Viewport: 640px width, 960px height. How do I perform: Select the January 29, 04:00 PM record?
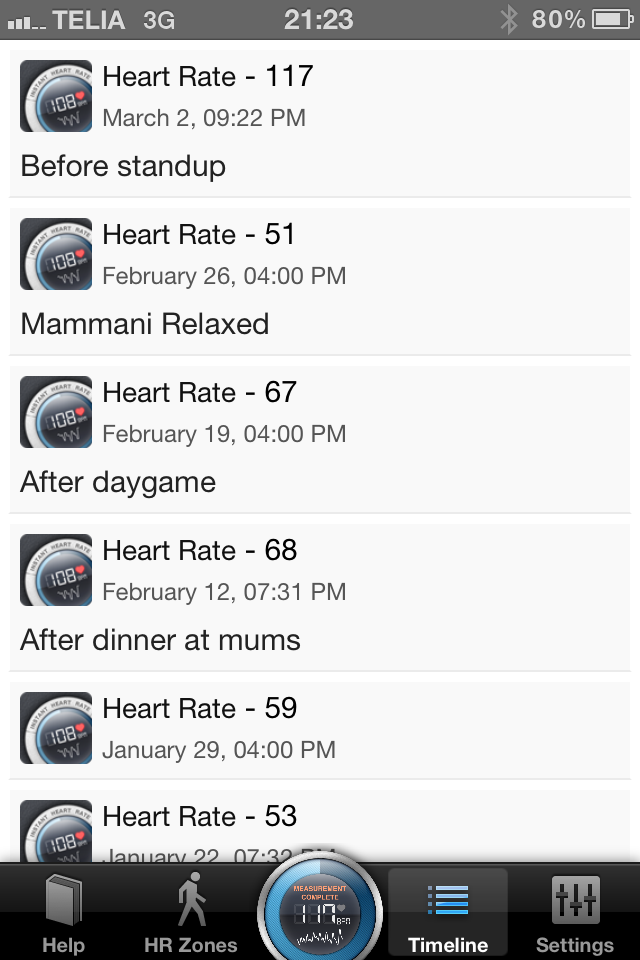click(320, 730)
